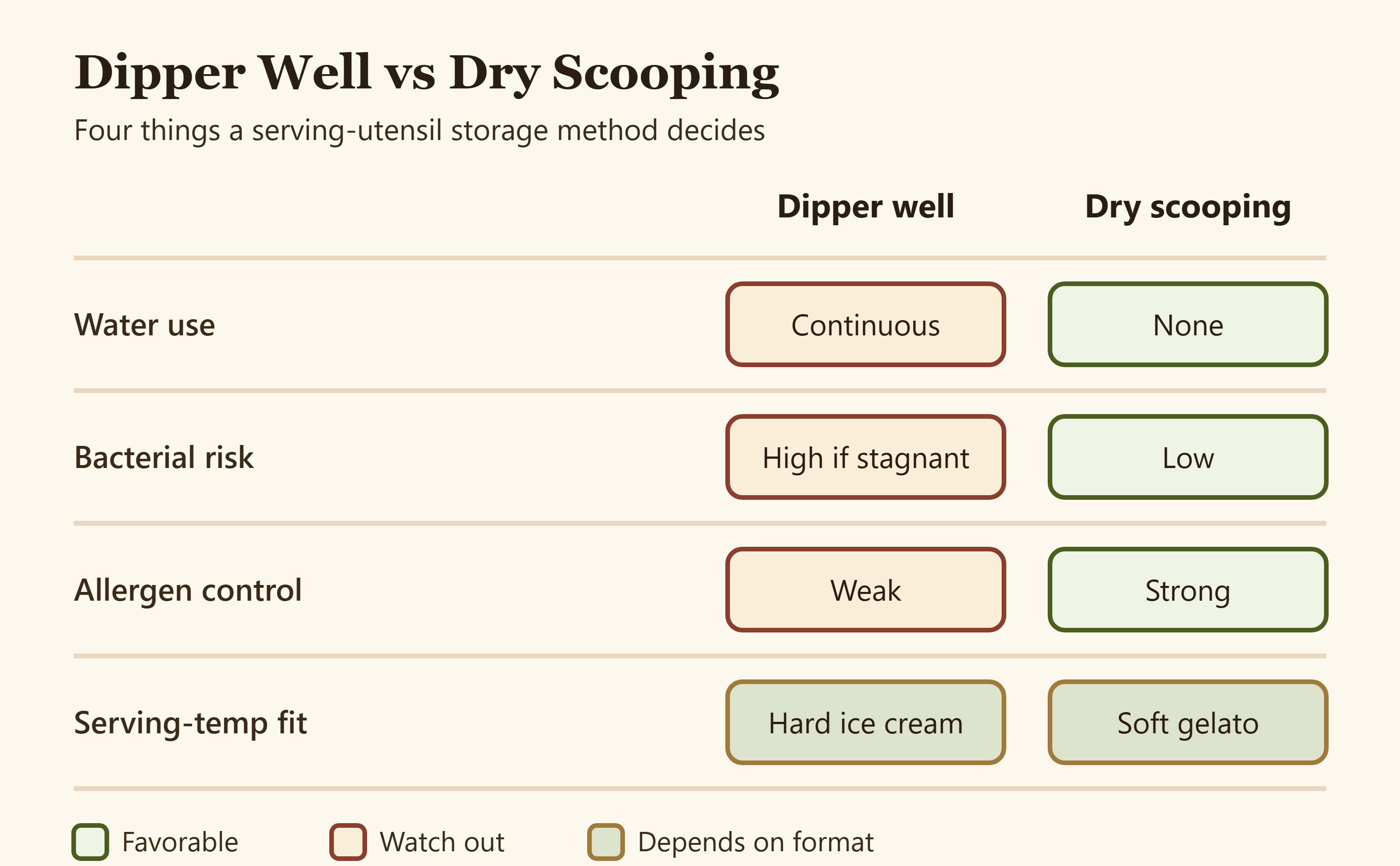Click the Depends on format legend text
Viewport: 1400px width, 866px height.
click(x=756, y=842)
